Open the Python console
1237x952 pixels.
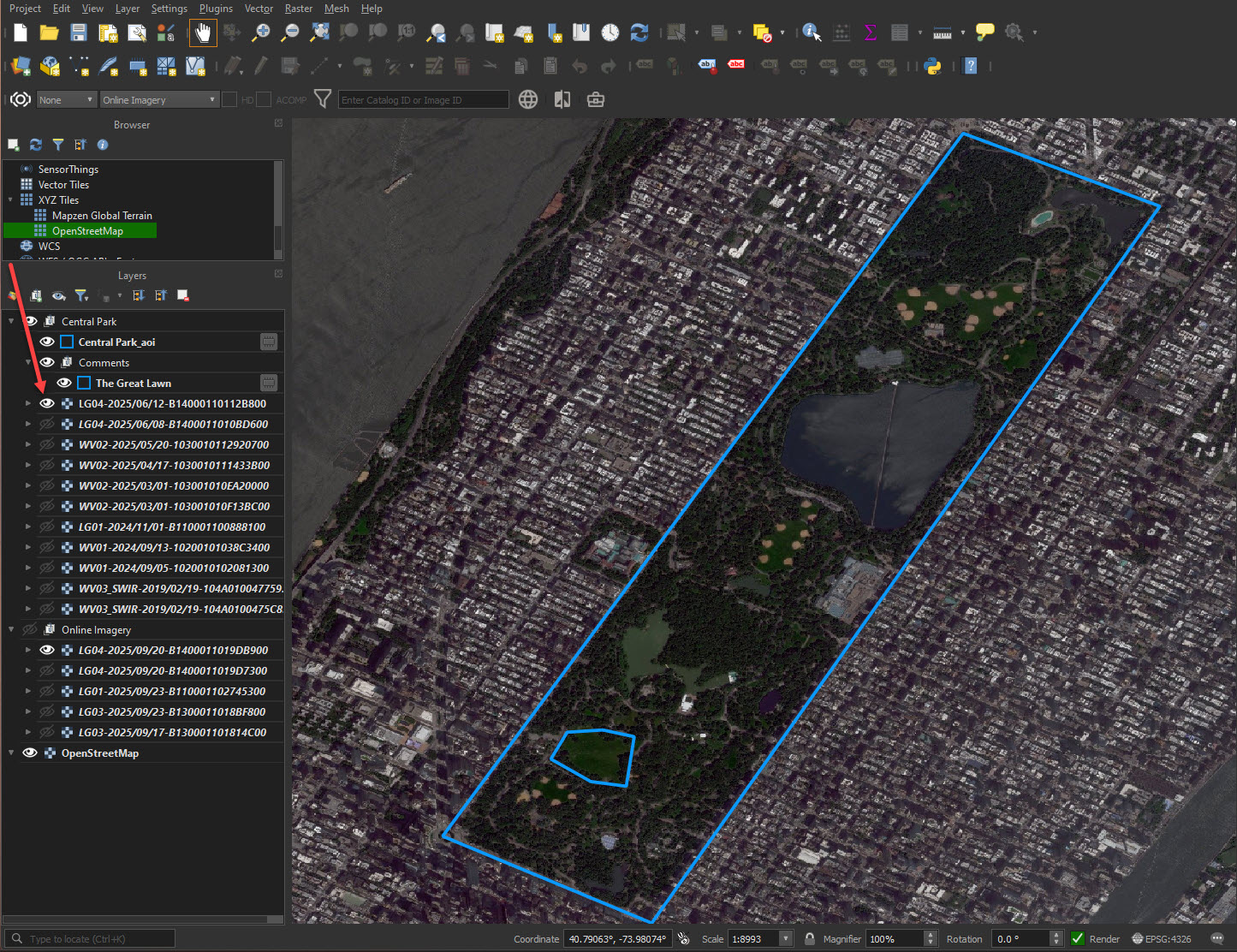(933, 66)
